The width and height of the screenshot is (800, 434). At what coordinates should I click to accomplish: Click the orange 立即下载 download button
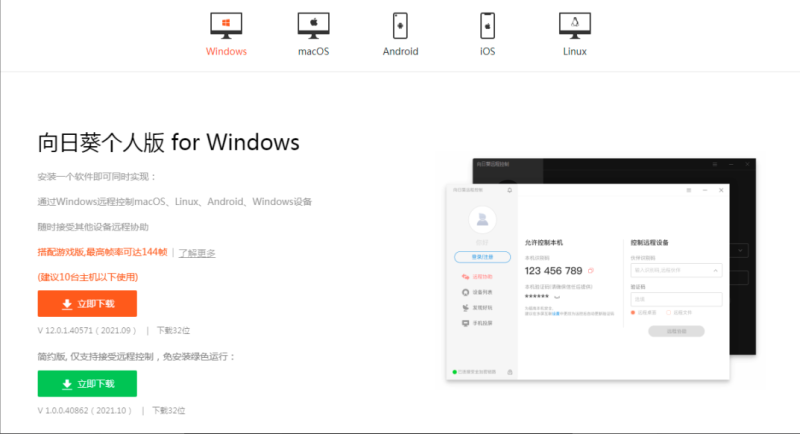(87, 304)
